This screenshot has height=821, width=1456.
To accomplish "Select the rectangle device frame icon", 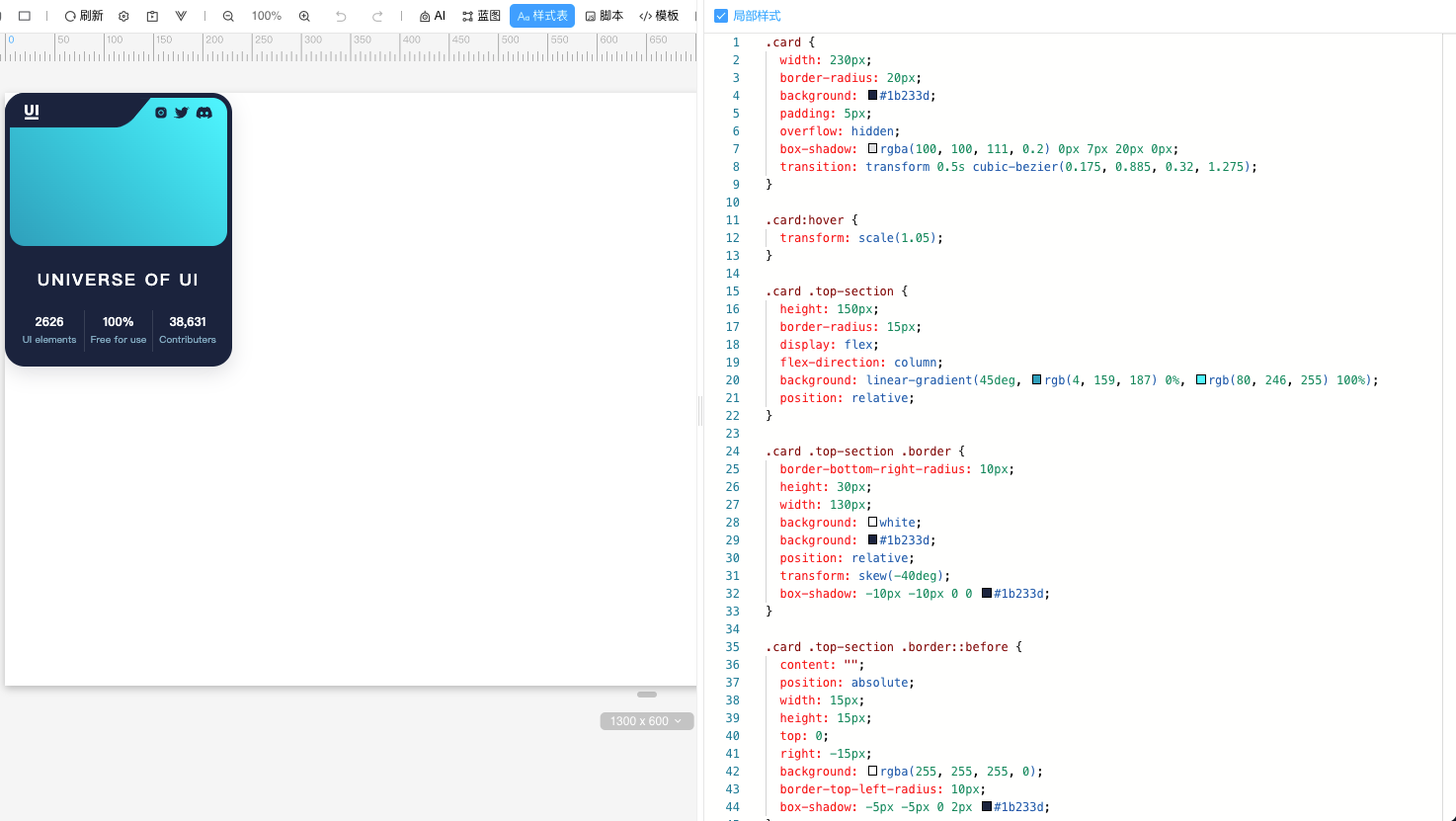I will pyautogui.click(x=25, y=16).
